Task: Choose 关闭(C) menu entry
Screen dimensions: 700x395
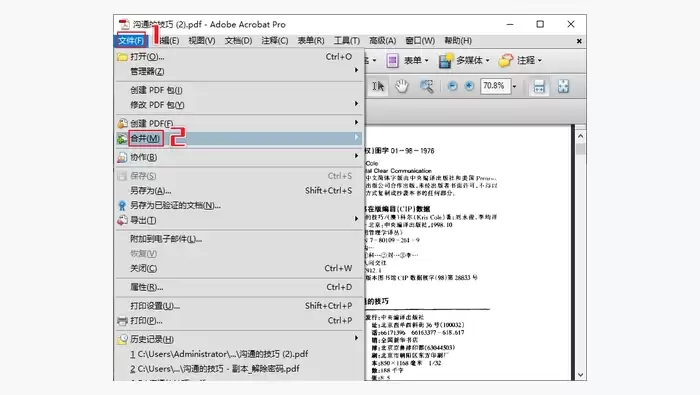Action: click(240, 268)
